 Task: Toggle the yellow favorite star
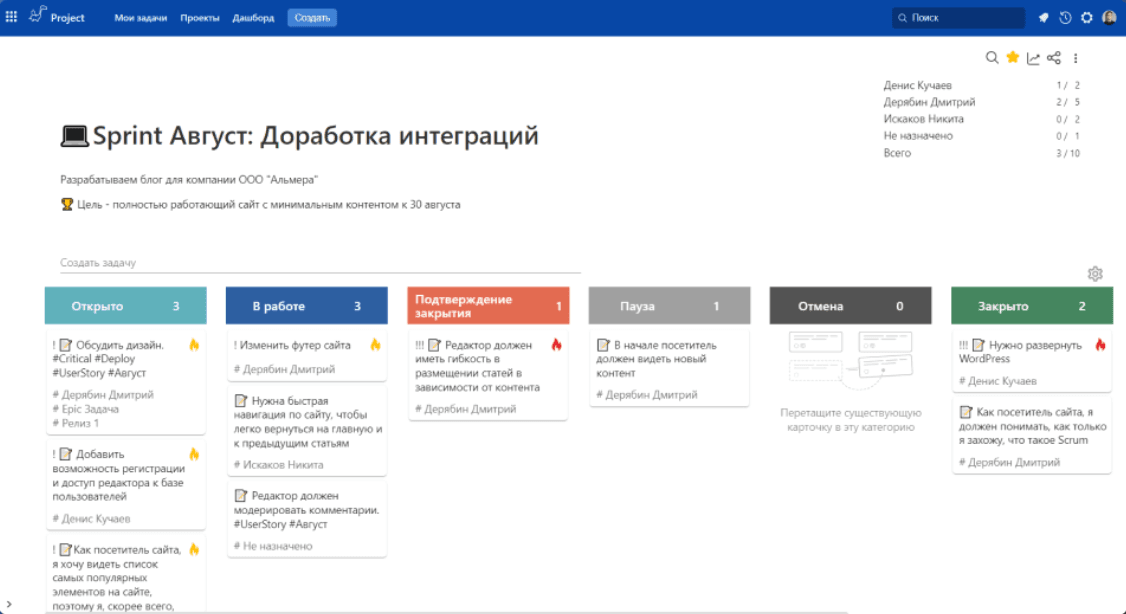click(1012, 58)
